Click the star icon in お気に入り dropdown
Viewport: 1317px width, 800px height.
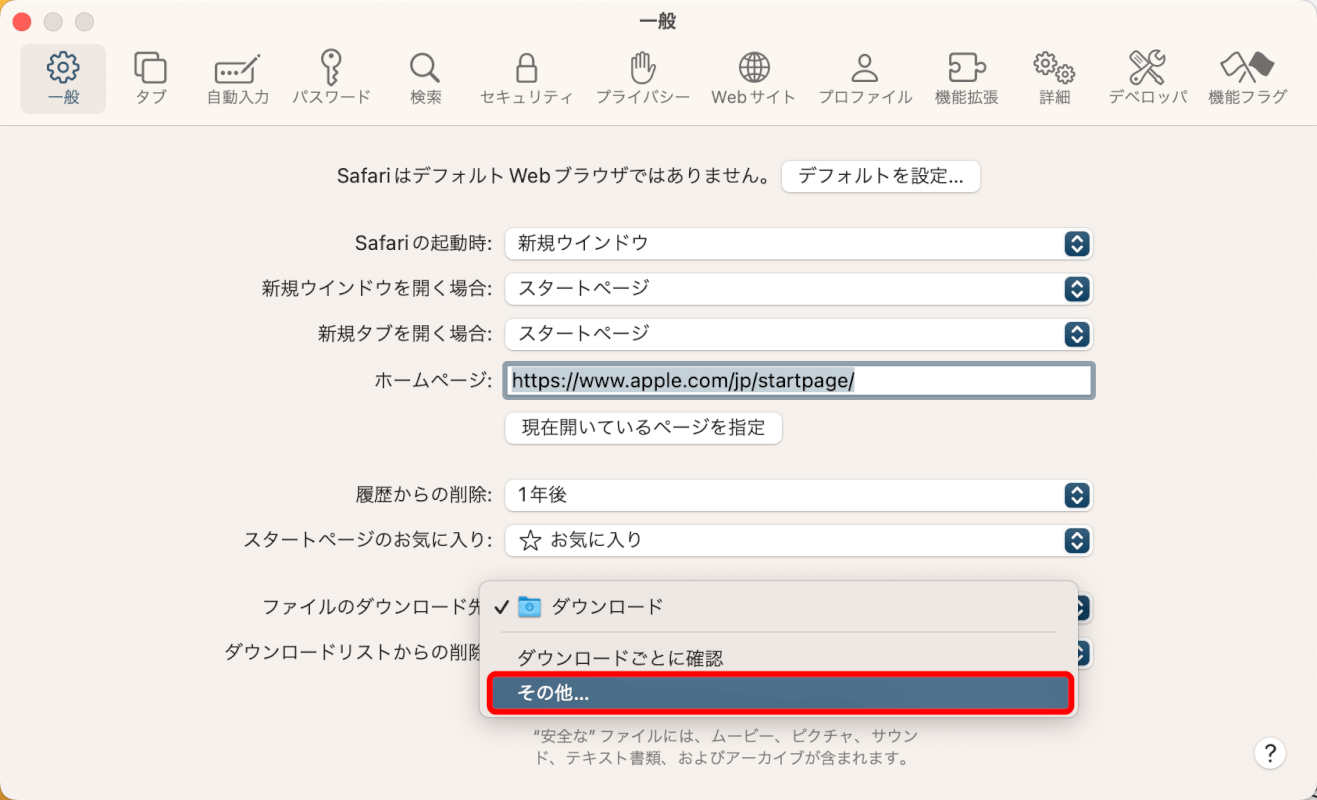click(x=530, y=540)
